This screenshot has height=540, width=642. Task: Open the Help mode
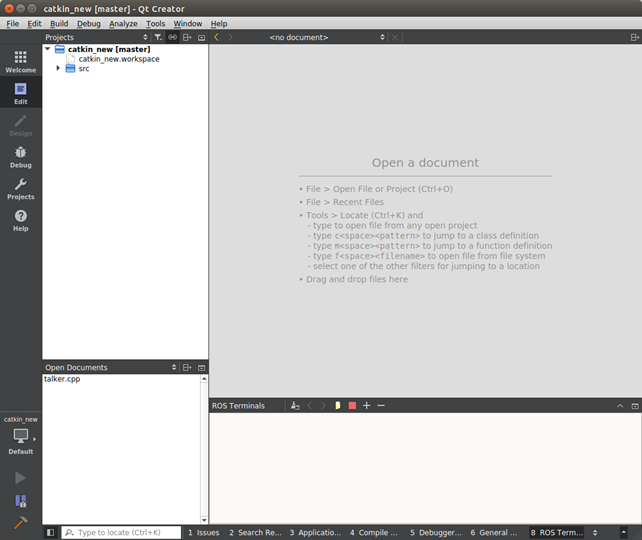coord(20,220)
